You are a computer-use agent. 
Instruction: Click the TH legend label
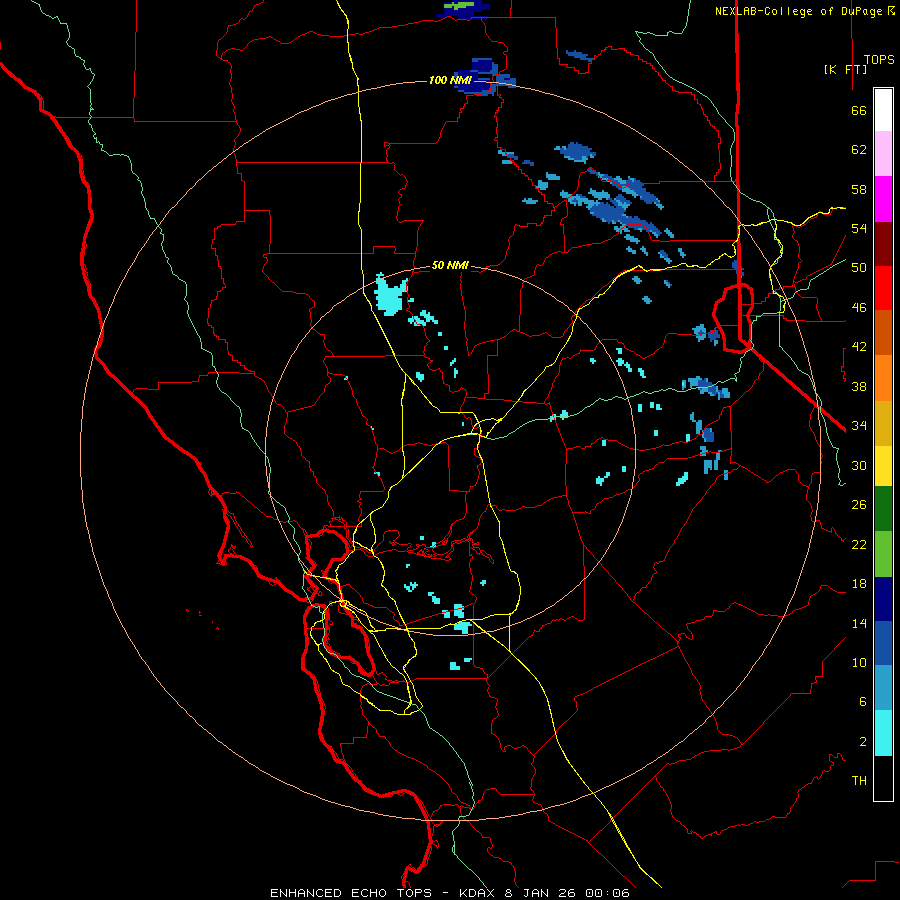[x=859, y=781]
